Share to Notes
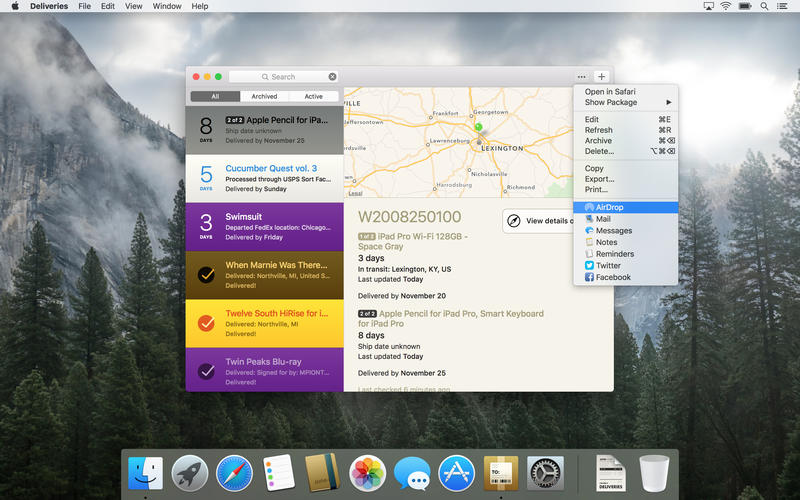Image resolution: width=800 pixels, height=500 pixels. coord(626,242)
